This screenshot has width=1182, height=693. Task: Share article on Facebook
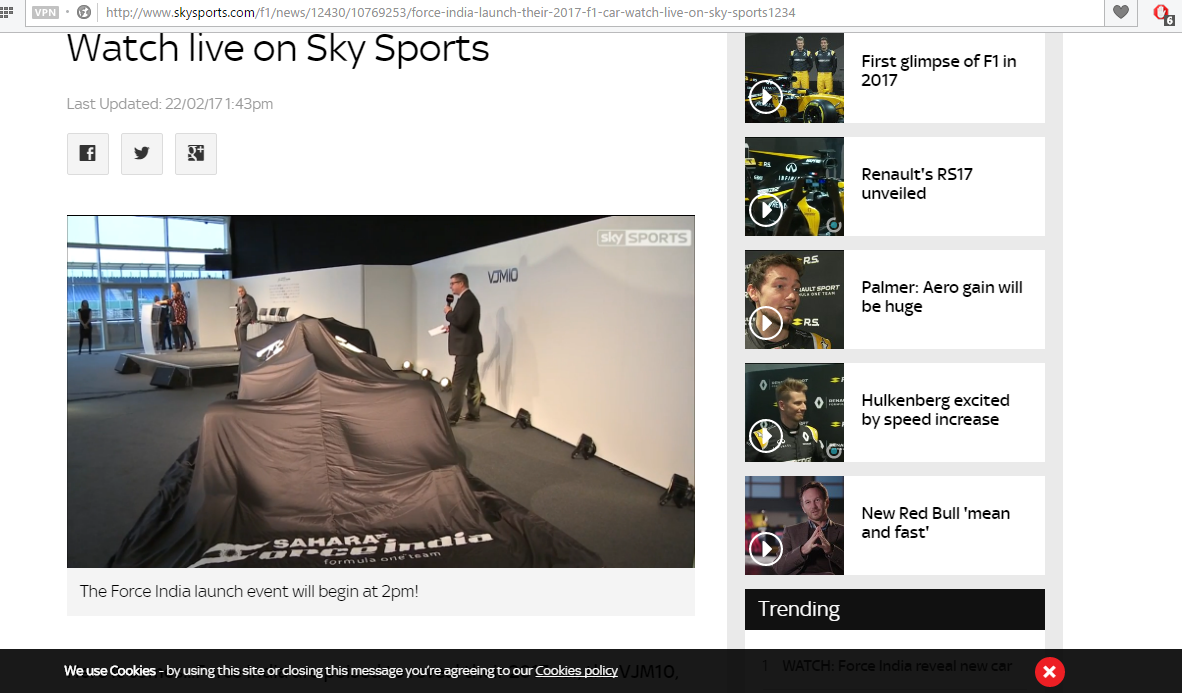87,154
